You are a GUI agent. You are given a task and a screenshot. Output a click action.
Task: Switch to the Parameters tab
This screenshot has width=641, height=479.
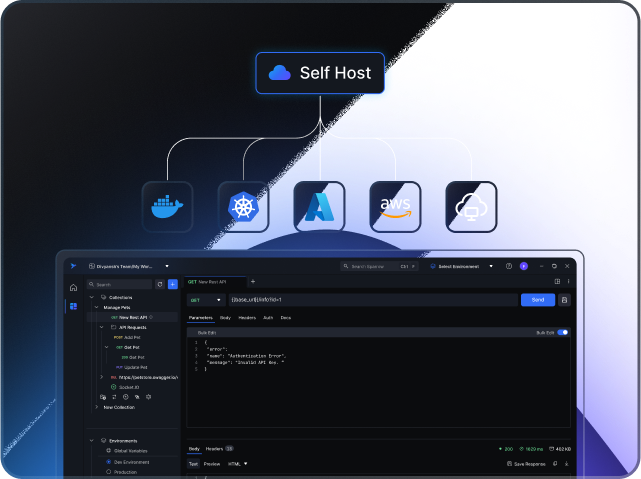(201, 318)
